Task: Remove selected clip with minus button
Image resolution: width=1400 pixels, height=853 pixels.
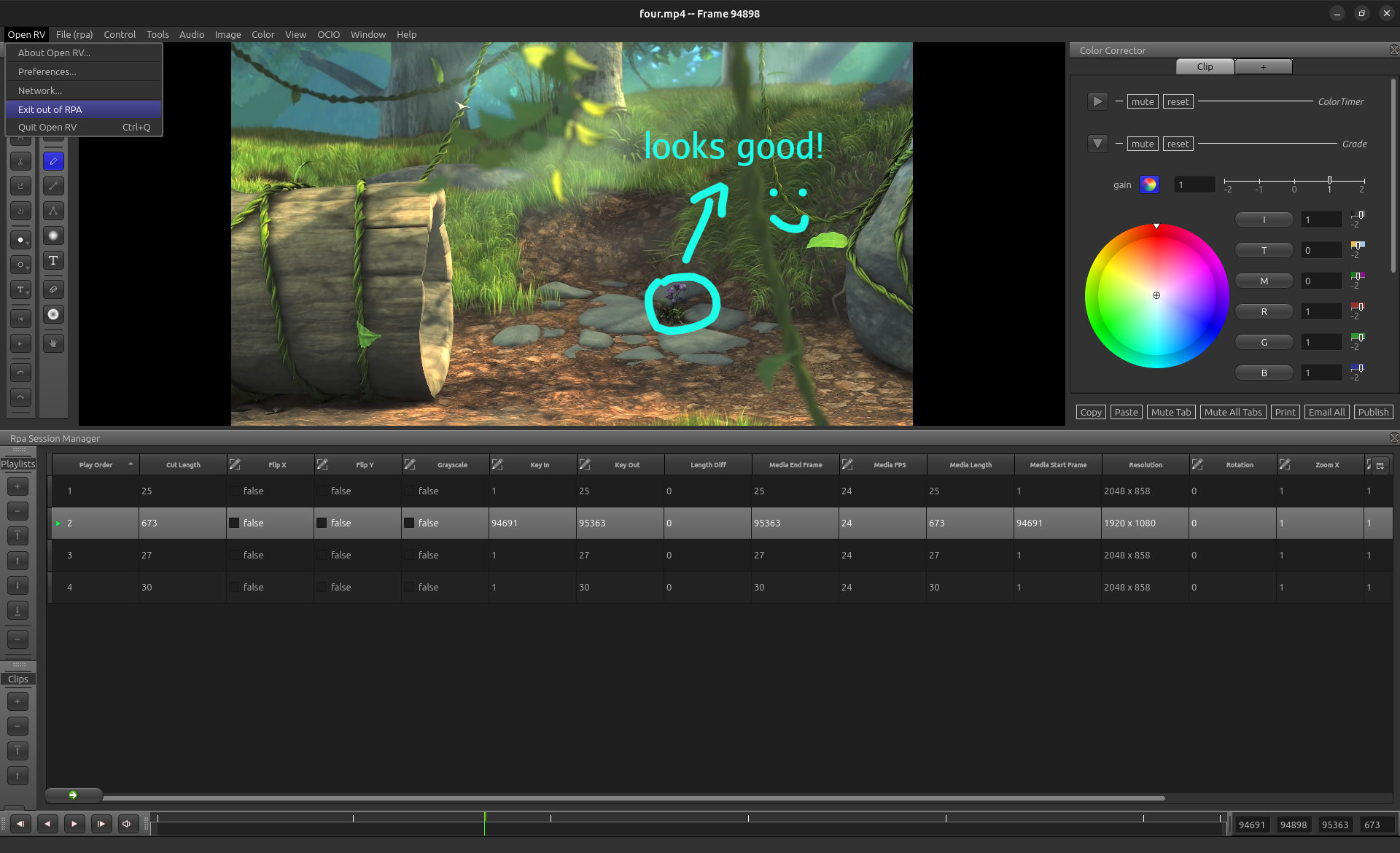Action: pos(17,726)
